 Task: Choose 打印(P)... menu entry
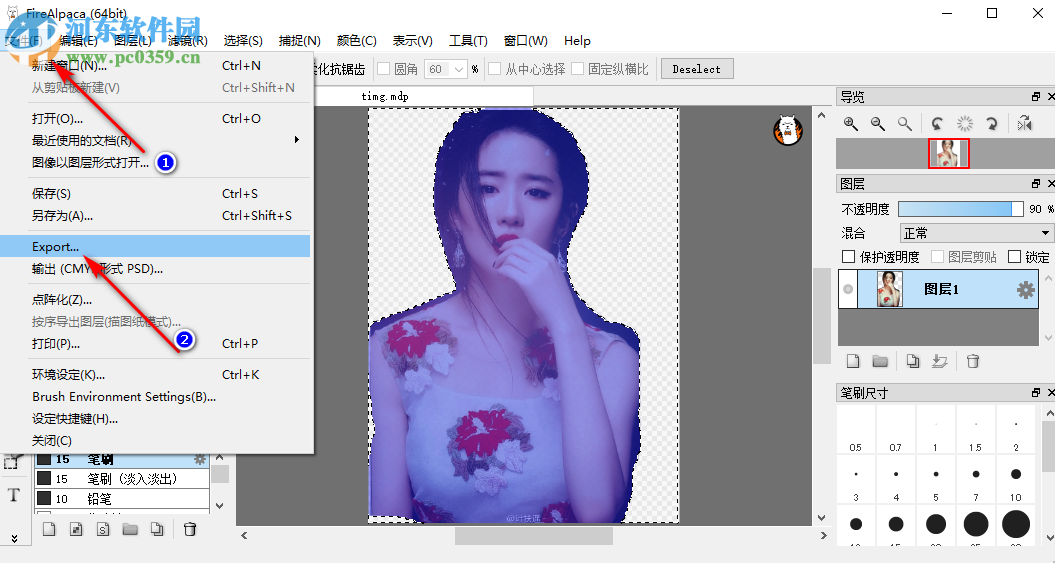[155, 344]
